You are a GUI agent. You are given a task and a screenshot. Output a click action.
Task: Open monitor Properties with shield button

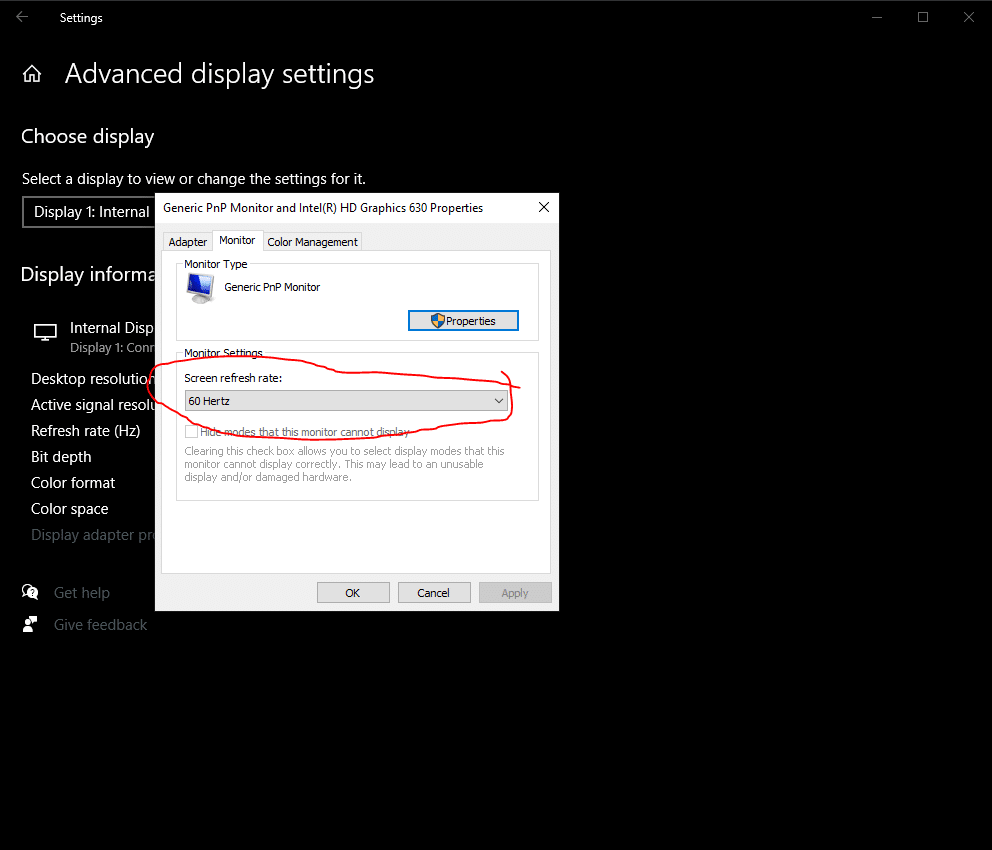click(463, 321)
